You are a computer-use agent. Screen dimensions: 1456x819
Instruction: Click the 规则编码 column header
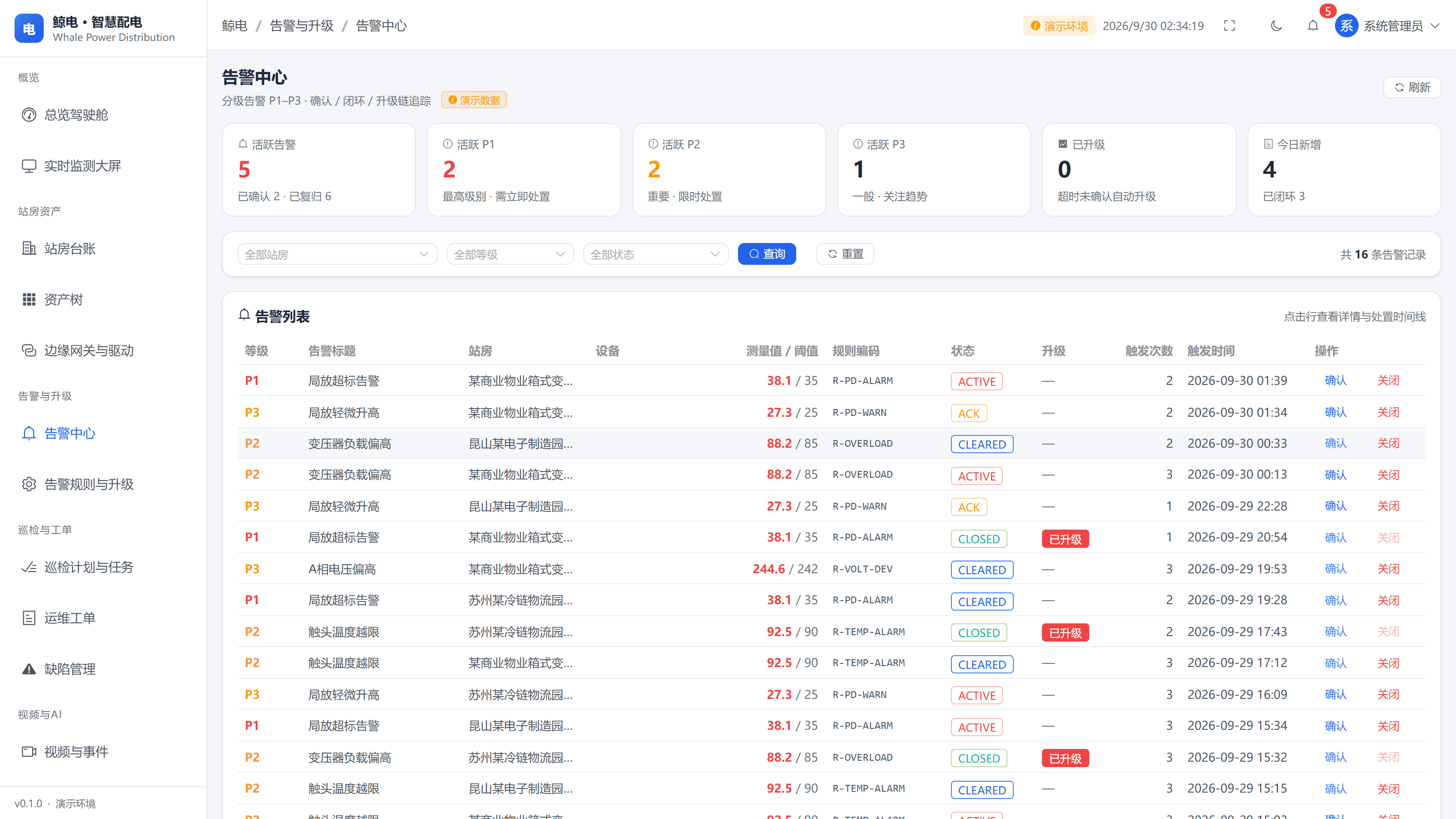(856, 350)
